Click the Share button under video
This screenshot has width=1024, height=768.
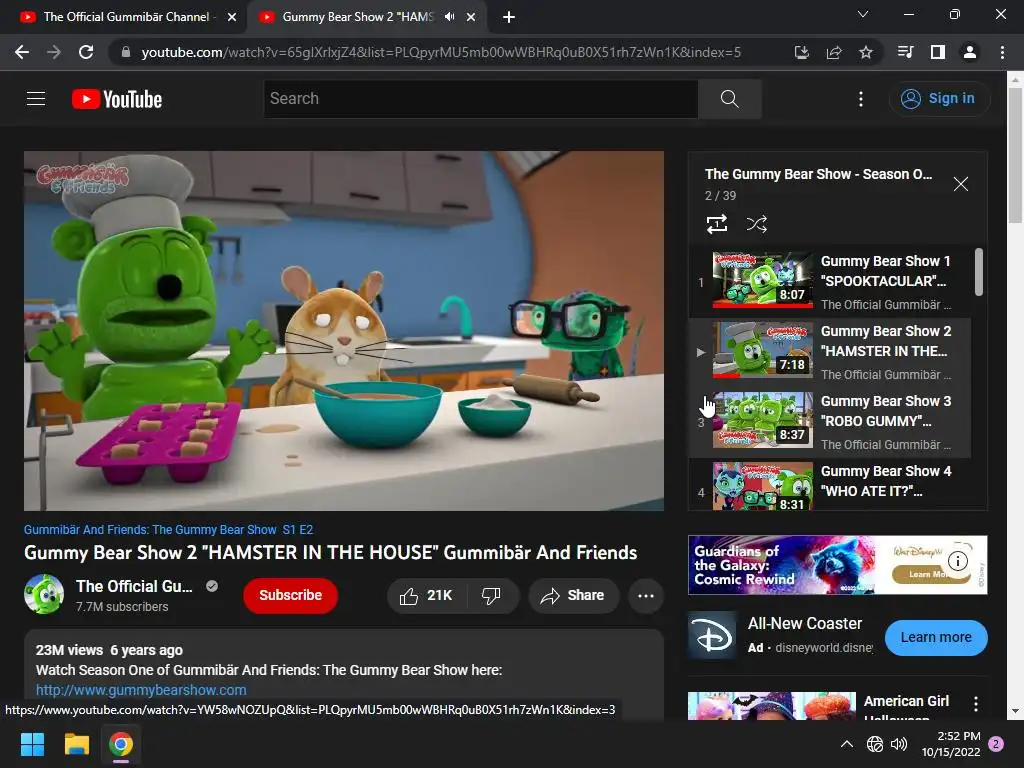pyautogui.click(x=573, y=596)
